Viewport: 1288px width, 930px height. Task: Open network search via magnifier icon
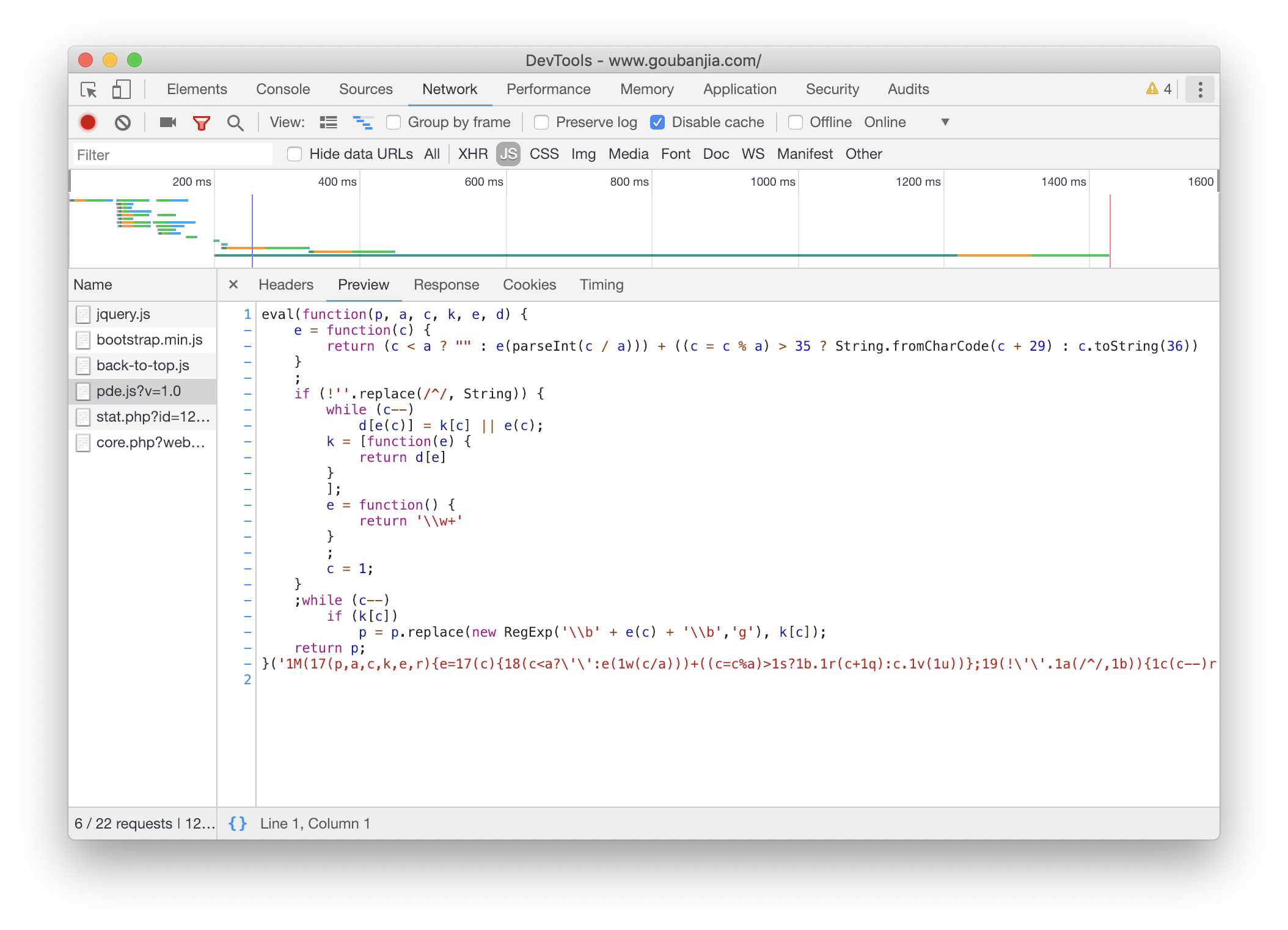(235, 123)
